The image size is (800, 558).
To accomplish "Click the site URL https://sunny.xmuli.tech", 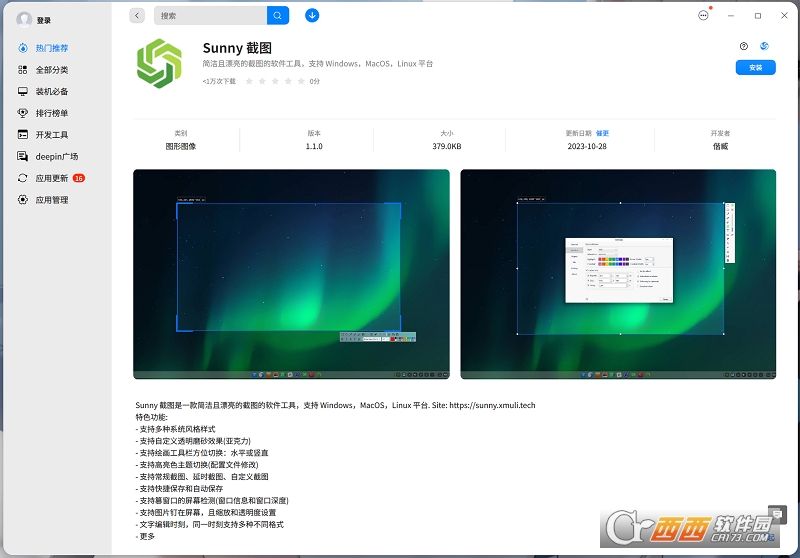I will point(492,405).
